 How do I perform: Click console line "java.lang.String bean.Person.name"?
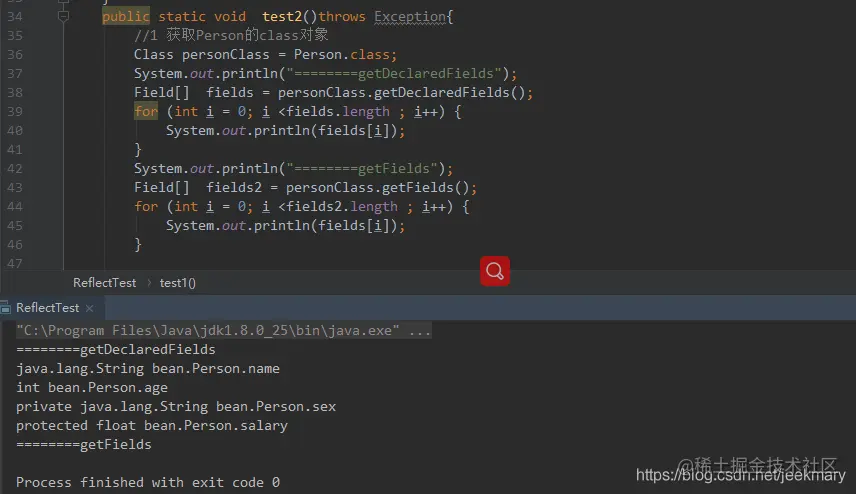[148, 368]
